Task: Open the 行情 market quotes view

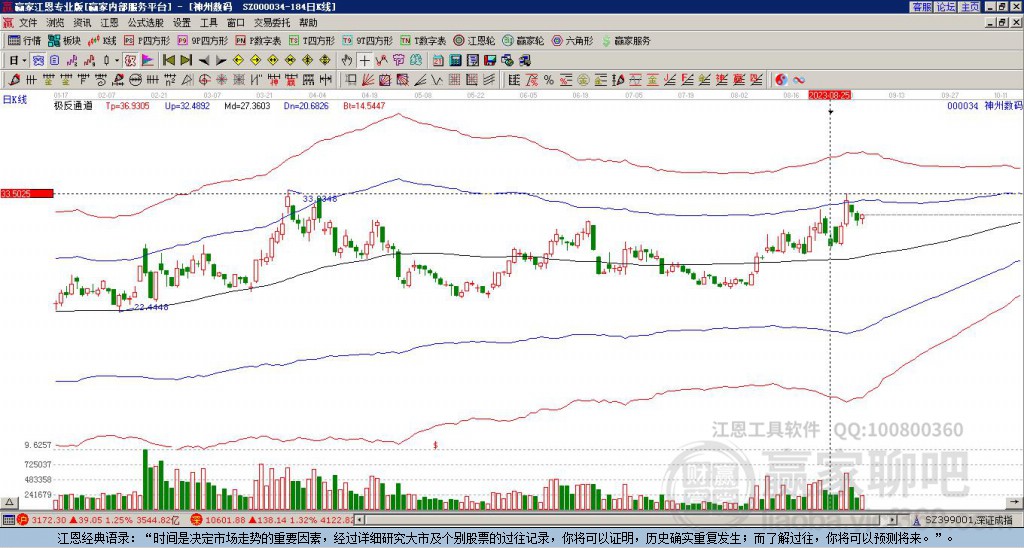Action: click(x=24, y=40)
